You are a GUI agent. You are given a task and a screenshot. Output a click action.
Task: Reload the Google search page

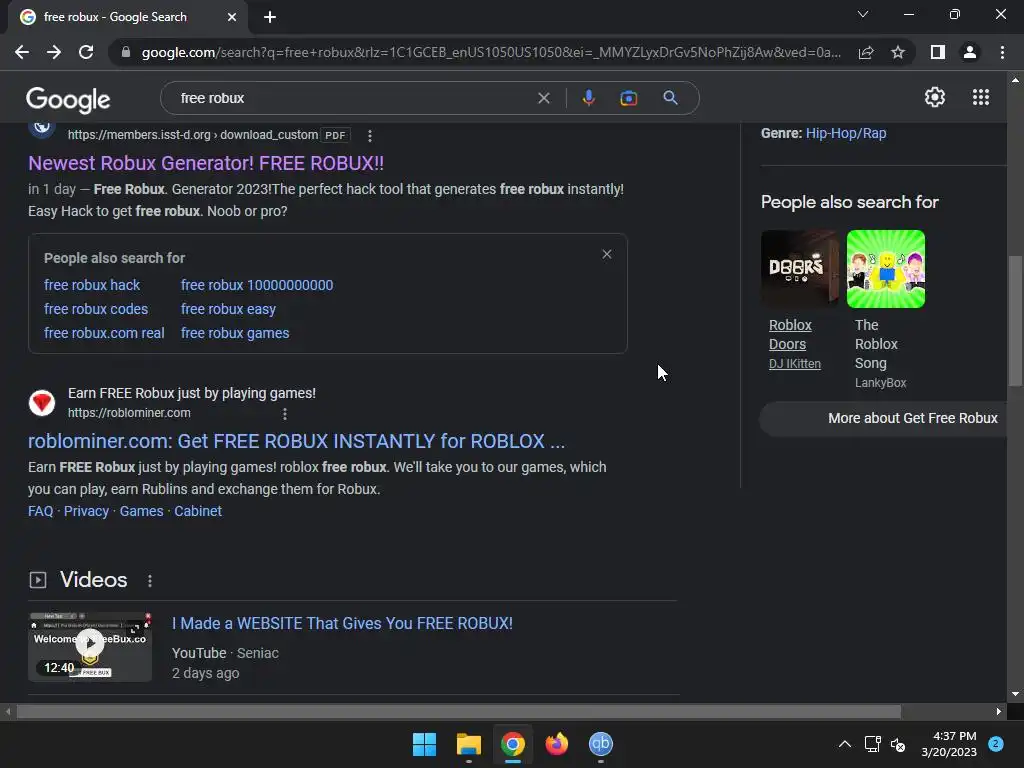86,52
